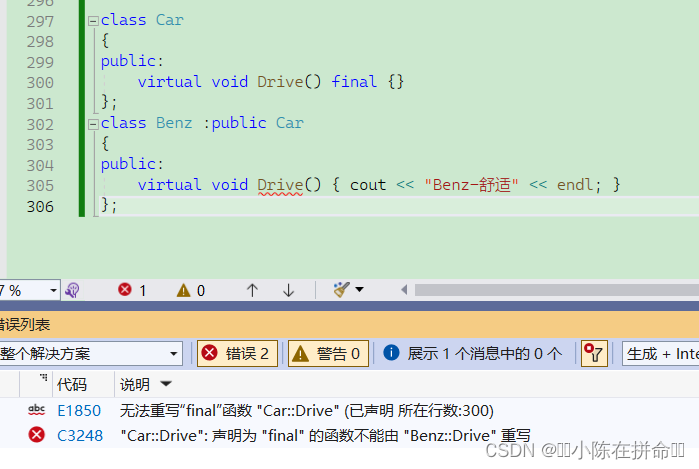Open the 说明 column filter arrow

click(166, 383)
